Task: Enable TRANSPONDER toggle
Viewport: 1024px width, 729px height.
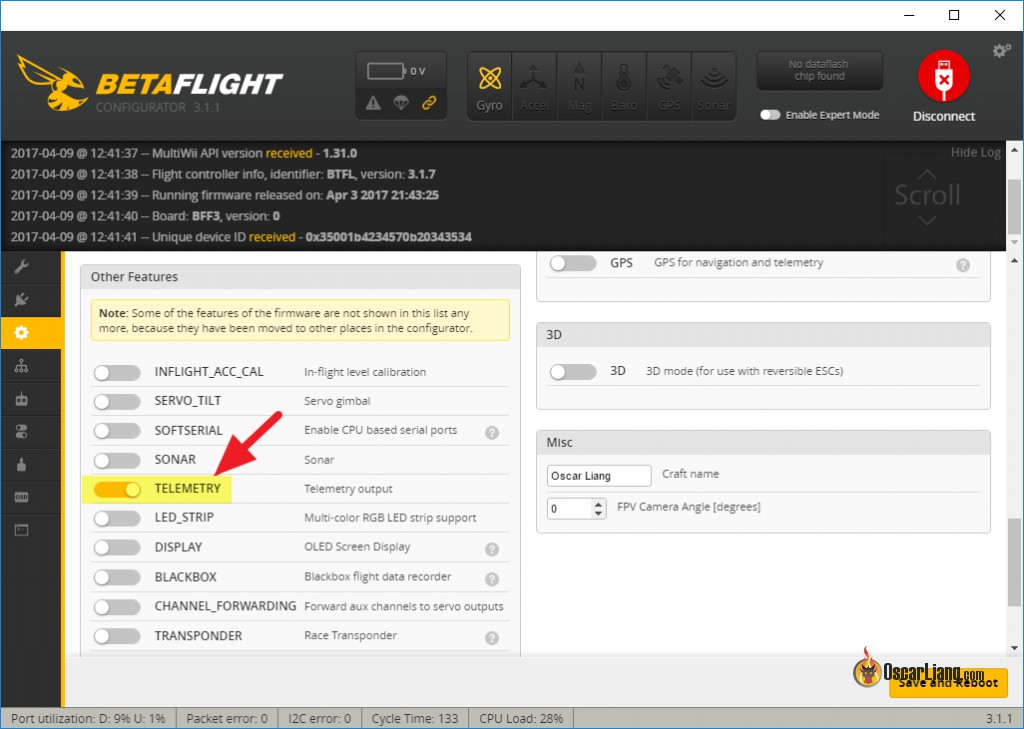Action: (117, 636)
